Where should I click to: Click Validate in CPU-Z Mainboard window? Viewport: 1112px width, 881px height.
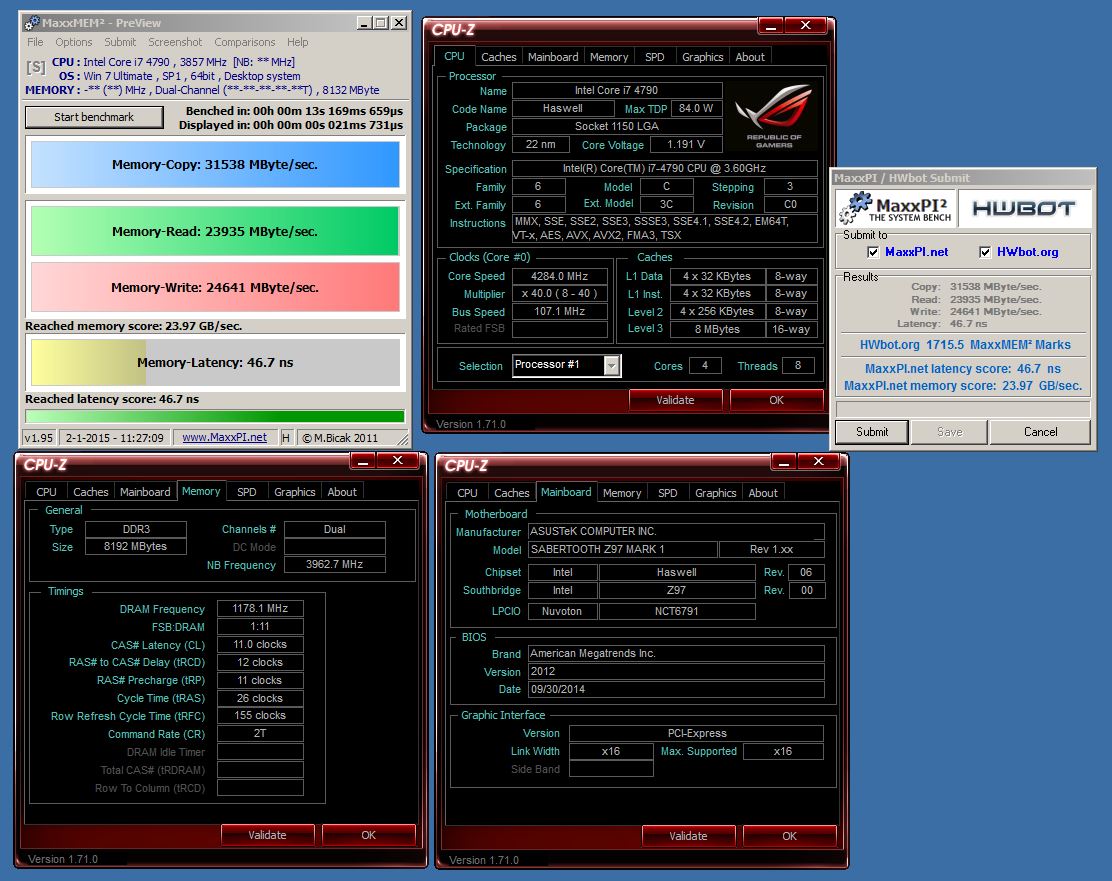[689, 836]
